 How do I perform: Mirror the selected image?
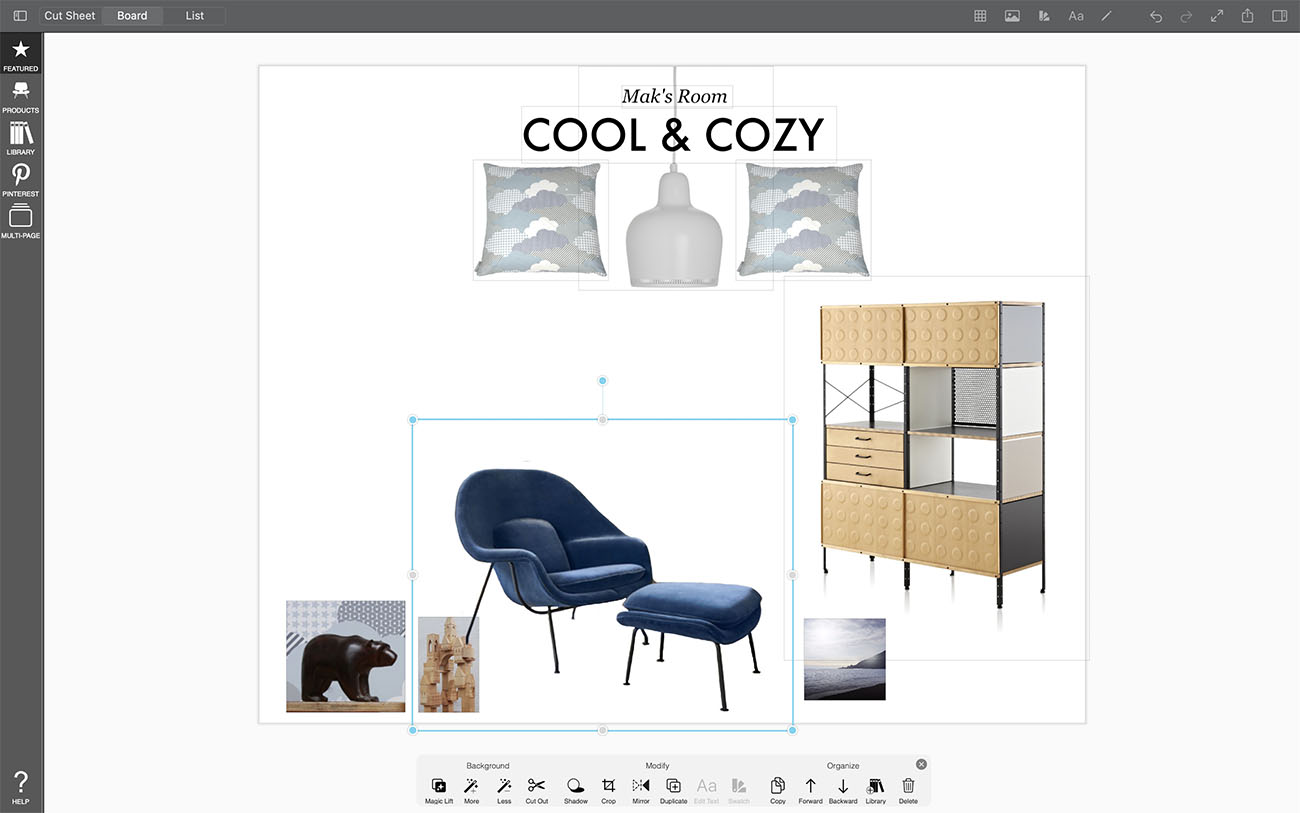pos(641,787)
